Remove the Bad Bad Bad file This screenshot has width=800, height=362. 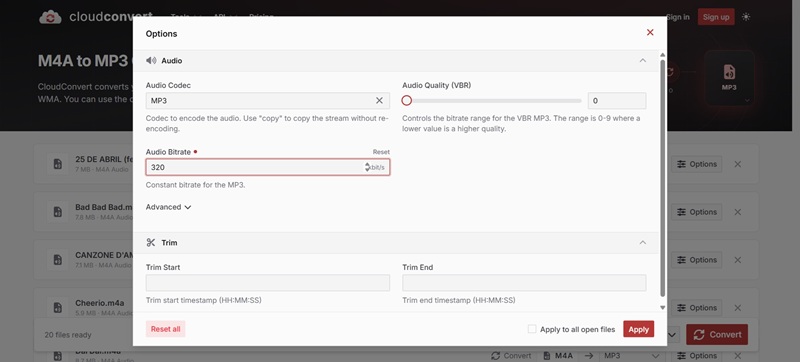[x=737, y=212]
